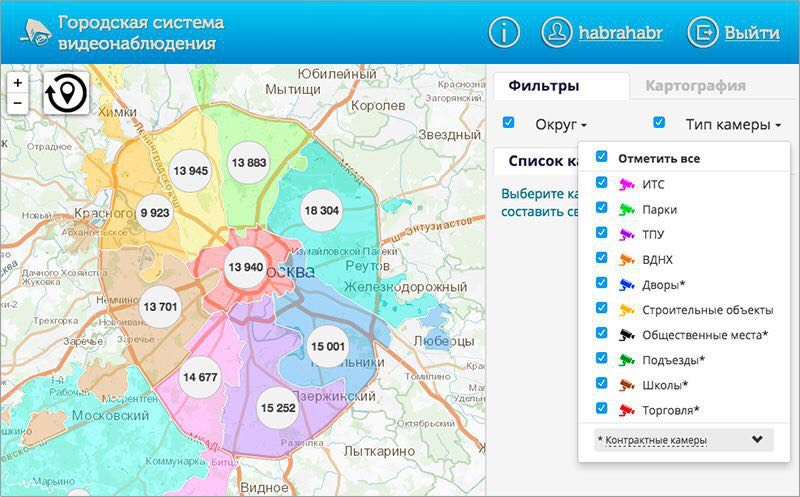This screenshot has width=800, height=497.
Task: Click the 18 304 camera cluster
Action: (x=321, y=210)
